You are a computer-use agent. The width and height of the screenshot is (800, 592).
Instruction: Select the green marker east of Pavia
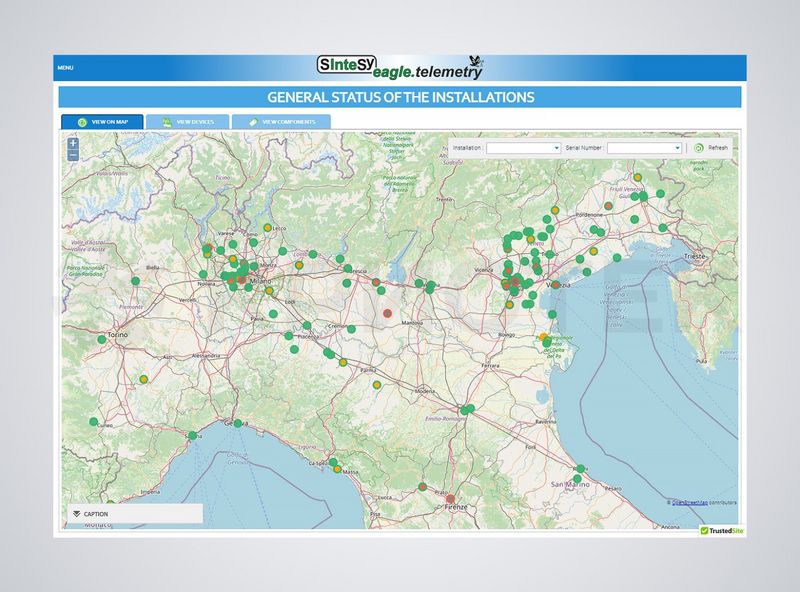tap(273, 314)
